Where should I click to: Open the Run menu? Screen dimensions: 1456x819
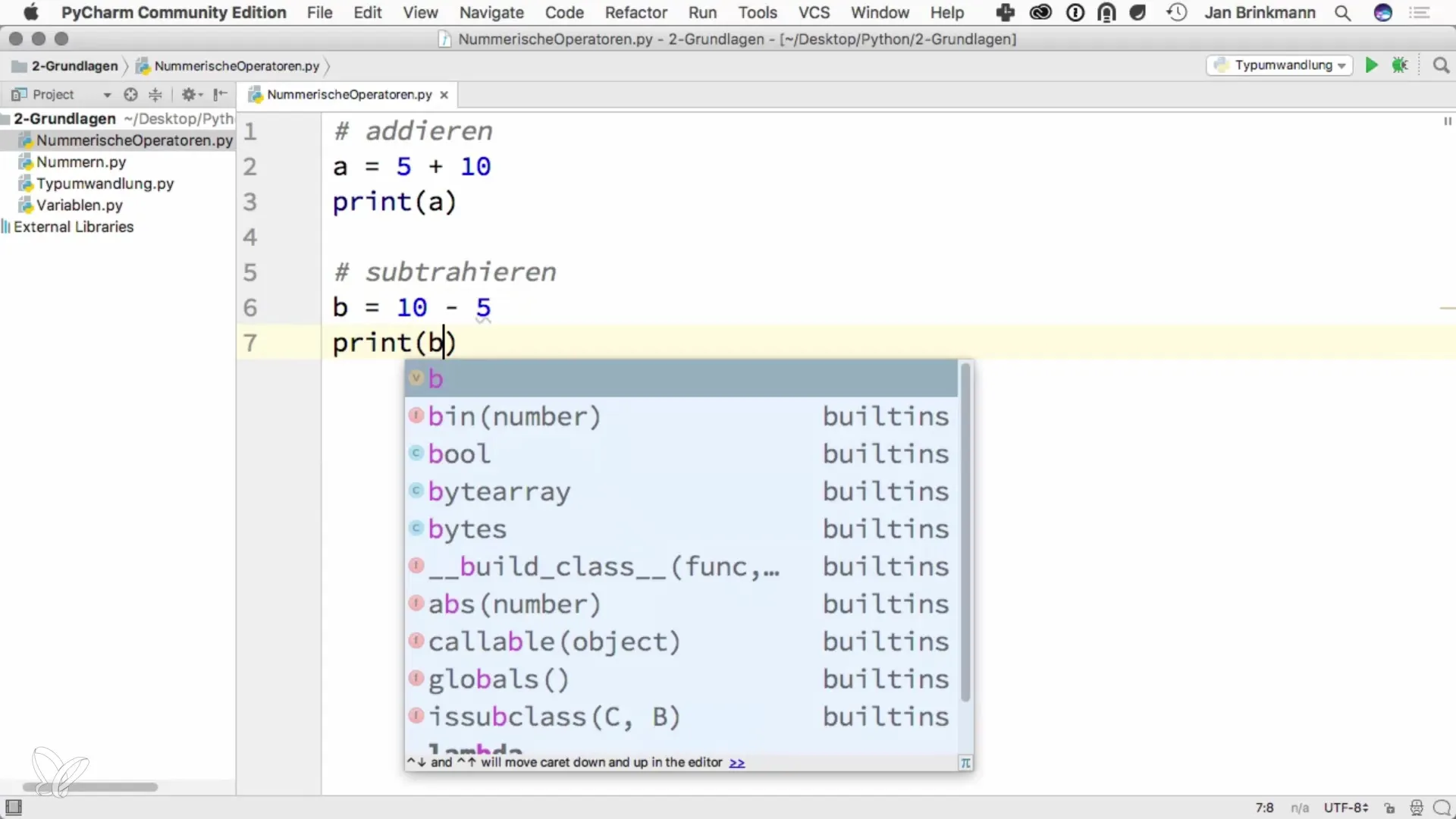tap(702, 12)
